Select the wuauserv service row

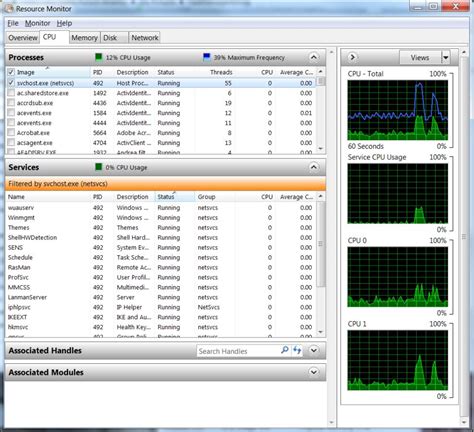pos(161,208)
